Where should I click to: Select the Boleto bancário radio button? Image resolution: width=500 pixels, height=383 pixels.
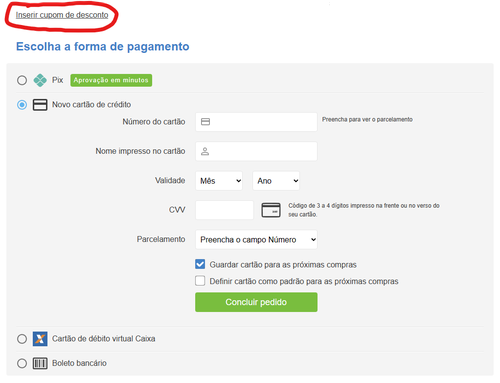[22, 363]
